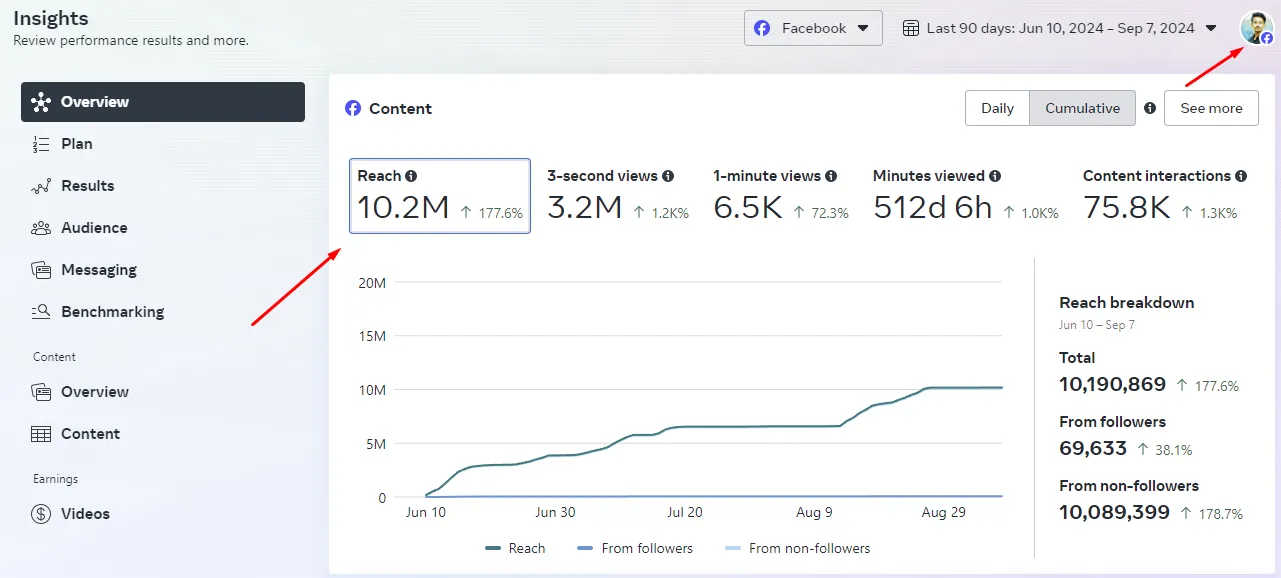
Task: Click the Total reach value 10,190,869
Action: pos(1112,384)
